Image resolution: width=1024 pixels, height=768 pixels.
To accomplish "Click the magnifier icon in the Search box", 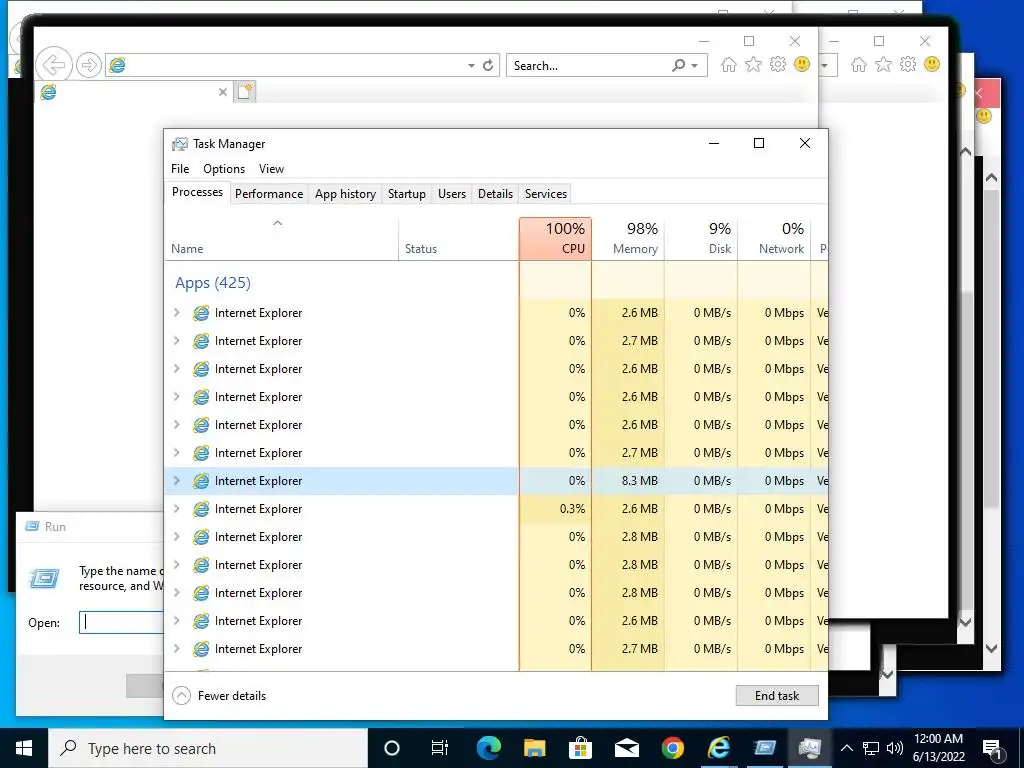I will click(679, 65).
